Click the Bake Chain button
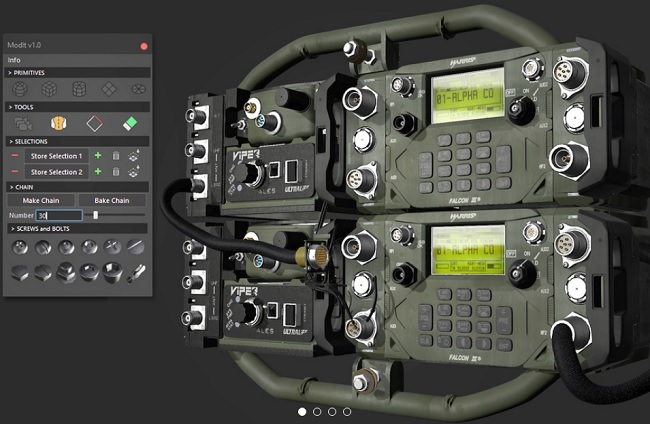The width and height of the screenshot is (650, 424). [112, 200]
